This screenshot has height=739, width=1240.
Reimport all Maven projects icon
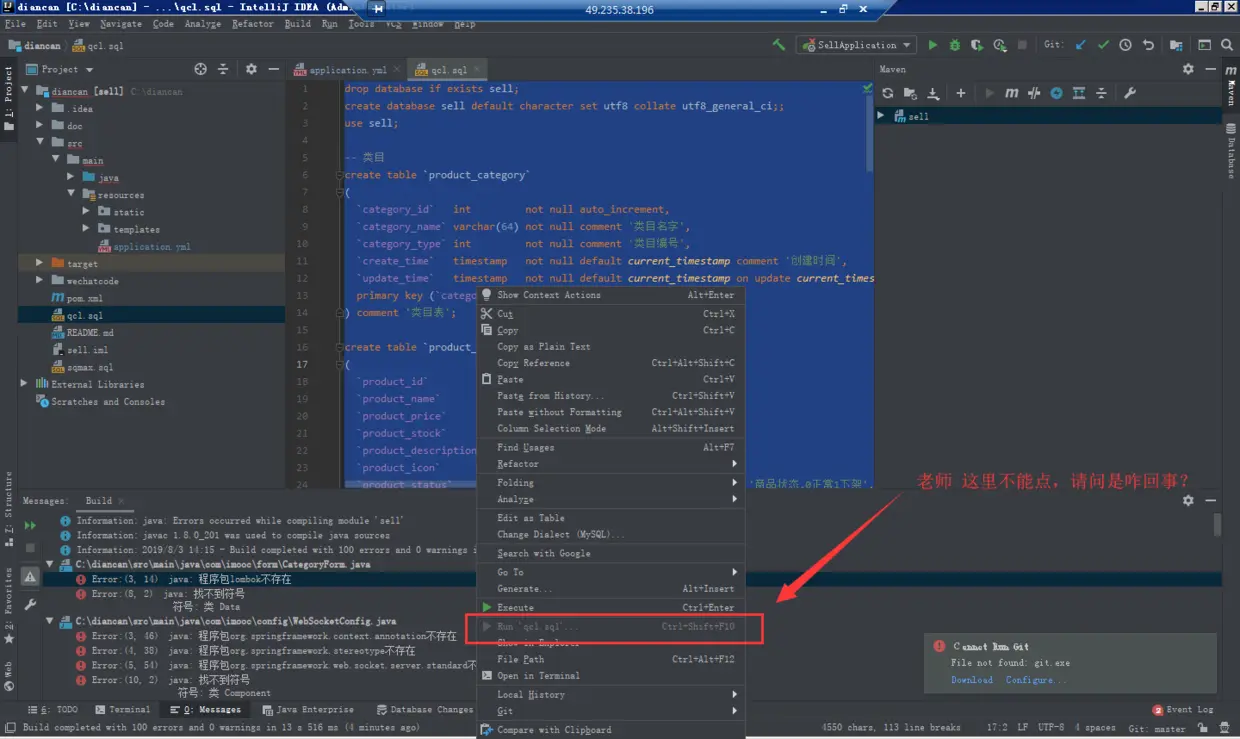tap(887, 93)
